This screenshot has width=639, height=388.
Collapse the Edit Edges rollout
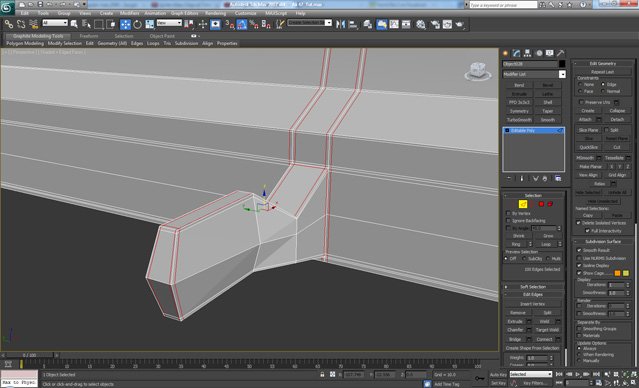point(533,295)
